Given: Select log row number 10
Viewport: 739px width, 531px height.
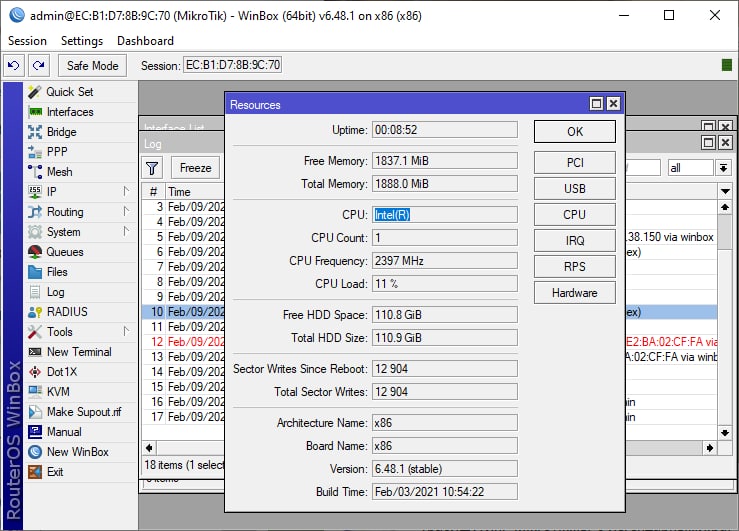Looking at the screenshot, I should [184, 312].
